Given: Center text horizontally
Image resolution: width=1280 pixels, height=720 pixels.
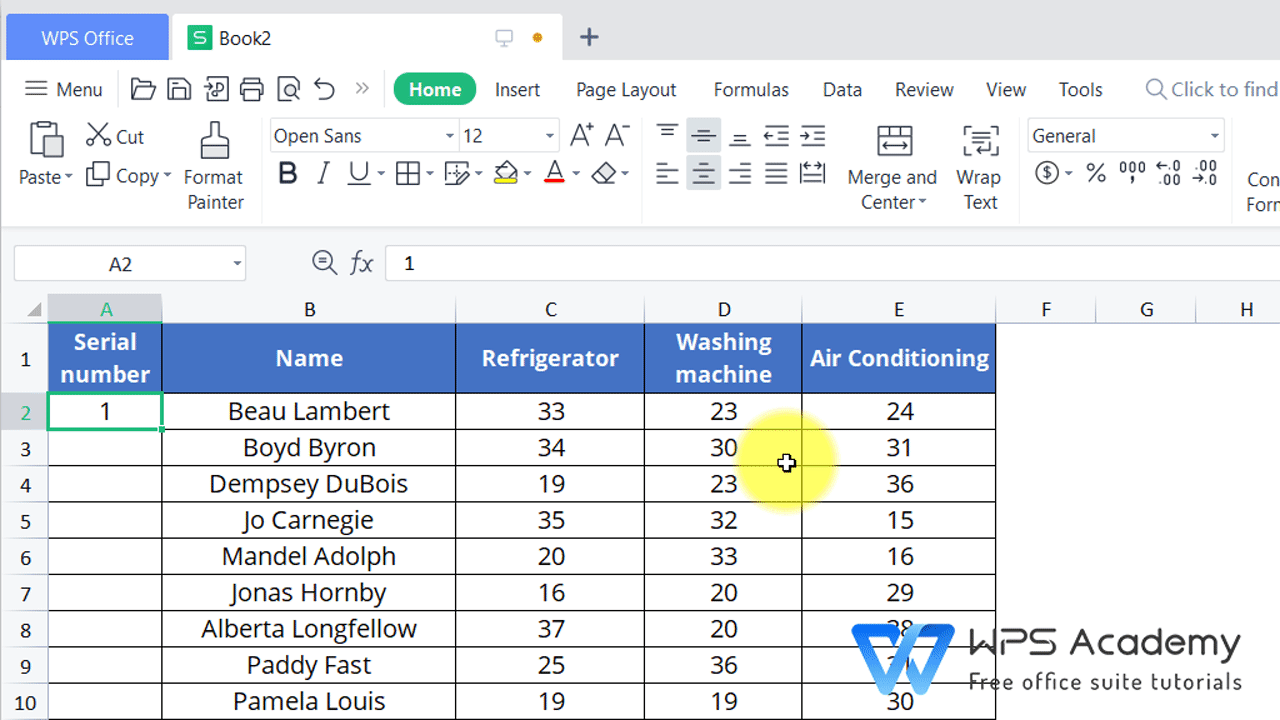Looking at the screenshot, I should pos(704,174).
